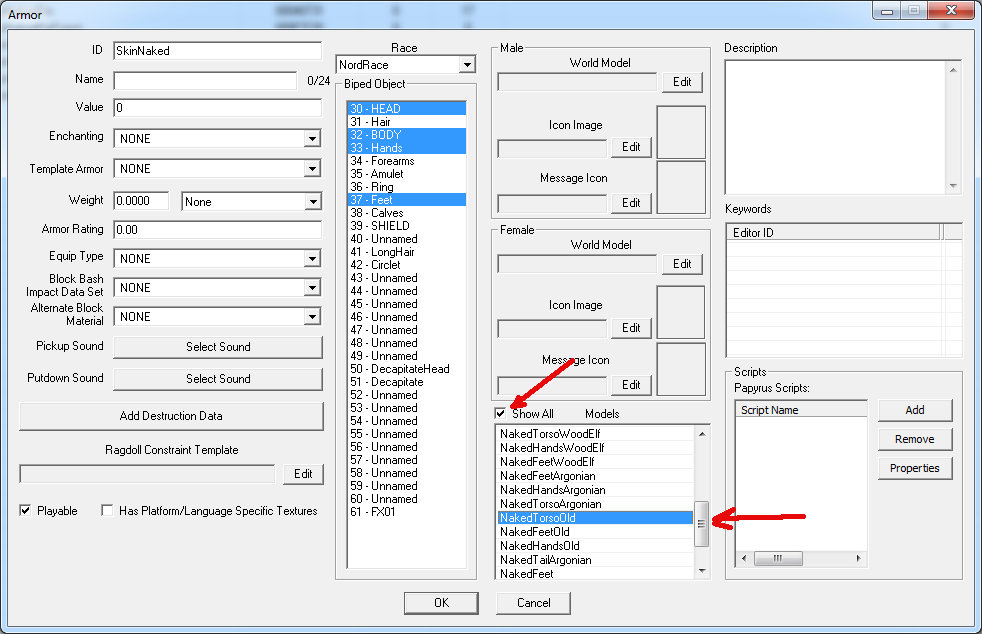Select NakedFeetWoodElf model

[x=596, y=462]
